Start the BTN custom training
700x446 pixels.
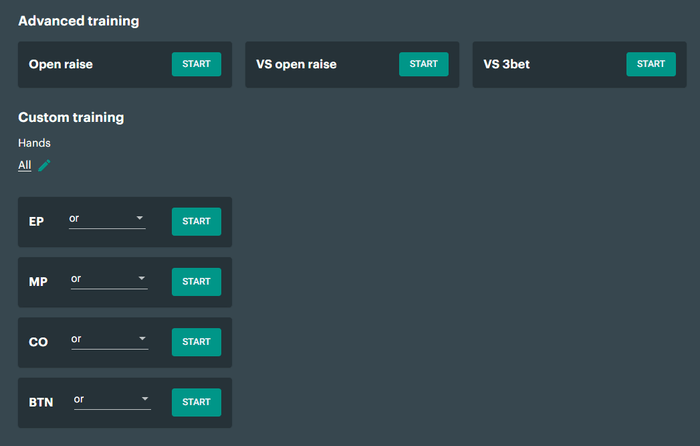(196, 402)
